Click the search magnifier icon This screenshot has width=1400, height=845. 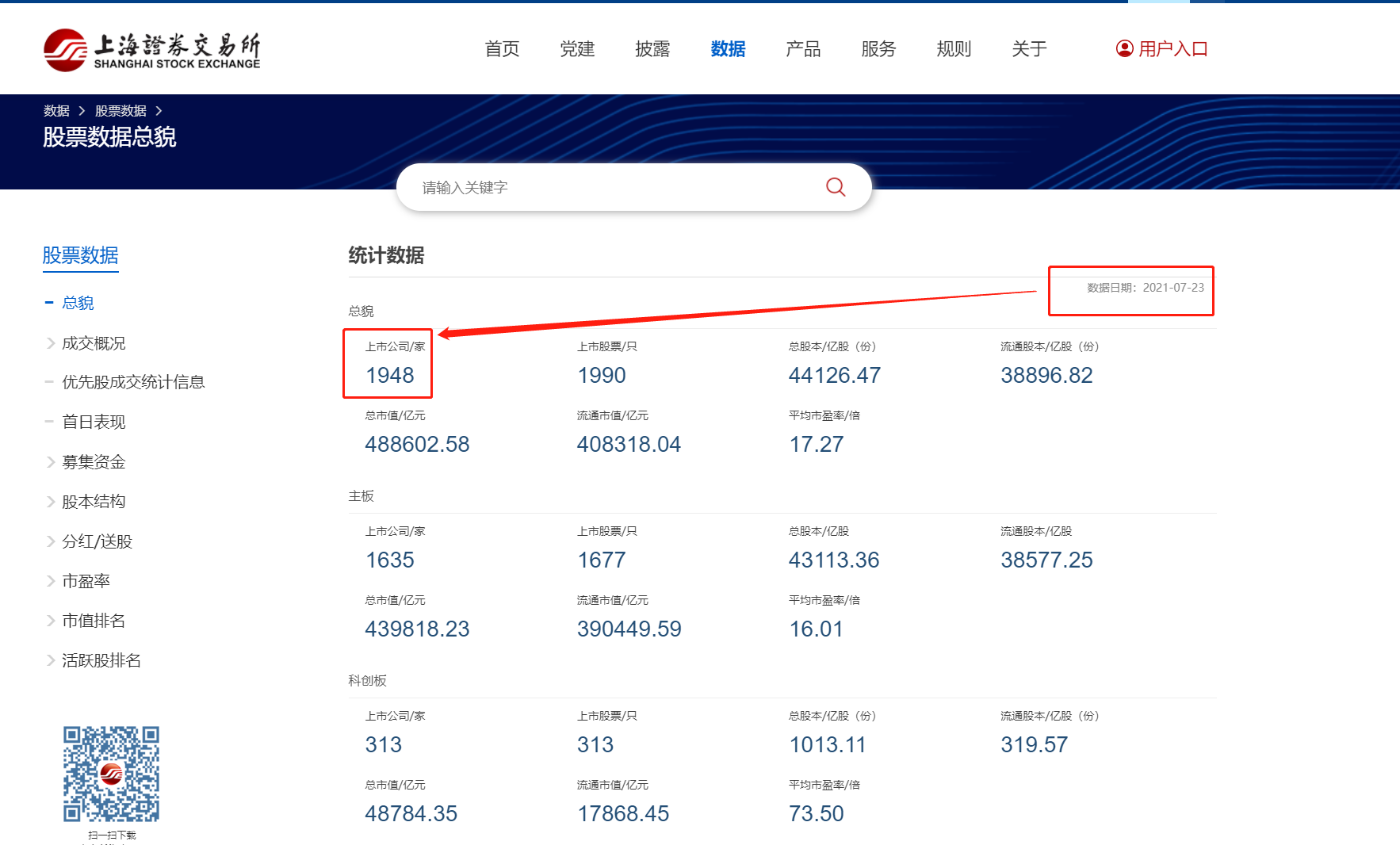pos(835,187)
